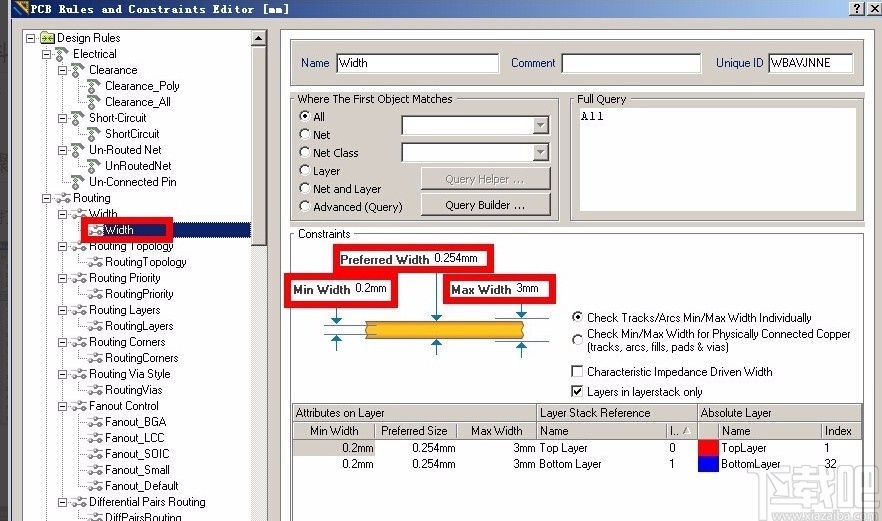
Task: Collapse the Design Rules root node
Action: point(30,38)
